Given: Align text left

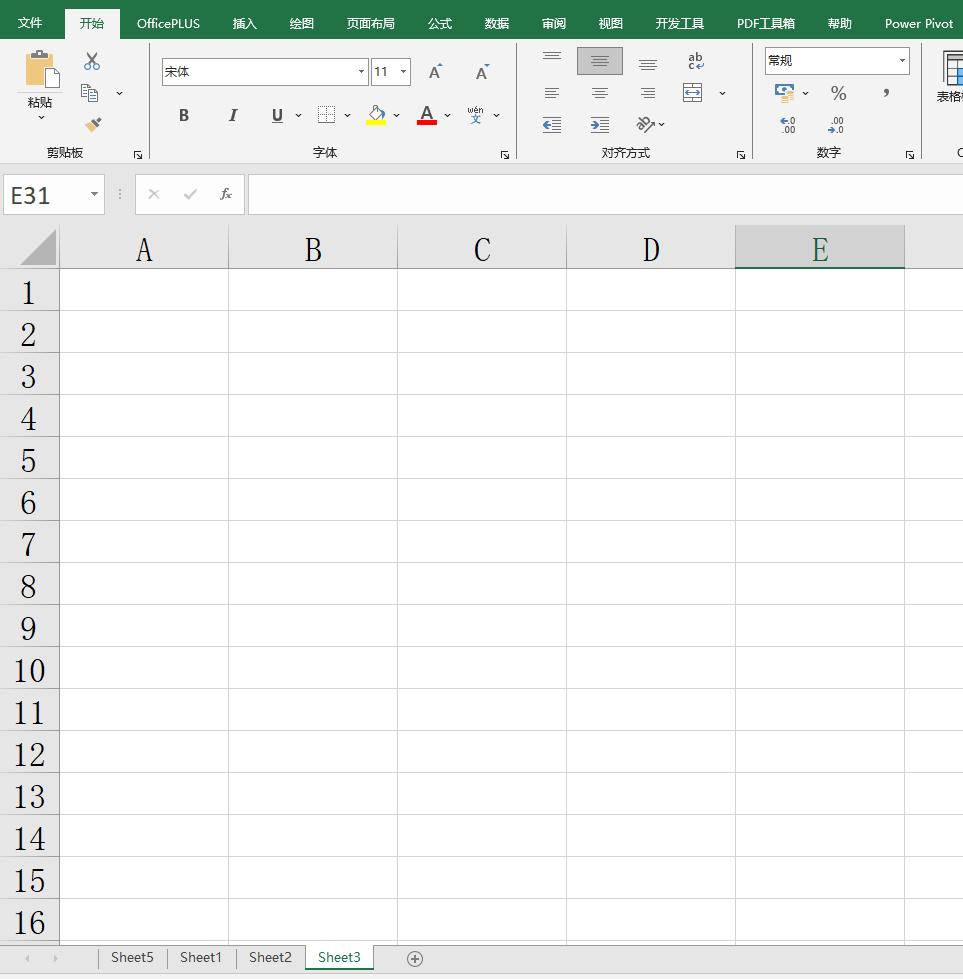Looking at the screenshot, I should pos(551,93).
